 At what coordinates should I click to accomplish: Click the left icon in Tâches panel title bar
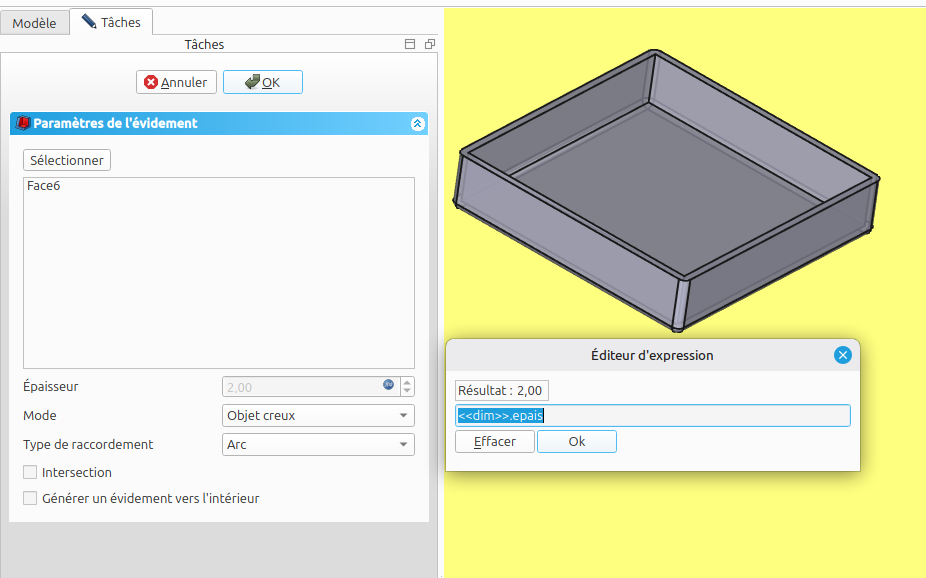tap(409, 45)
